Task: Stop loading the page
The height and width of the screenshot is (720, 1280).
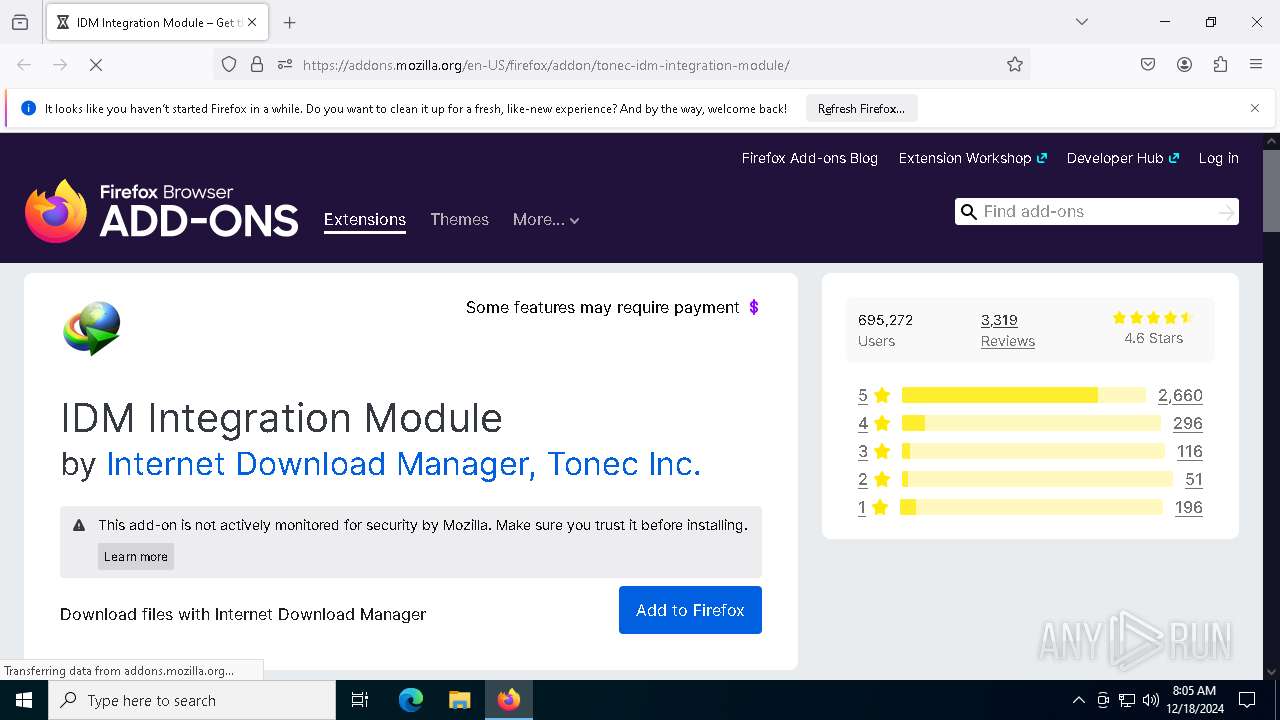Action: coord(96,65)
